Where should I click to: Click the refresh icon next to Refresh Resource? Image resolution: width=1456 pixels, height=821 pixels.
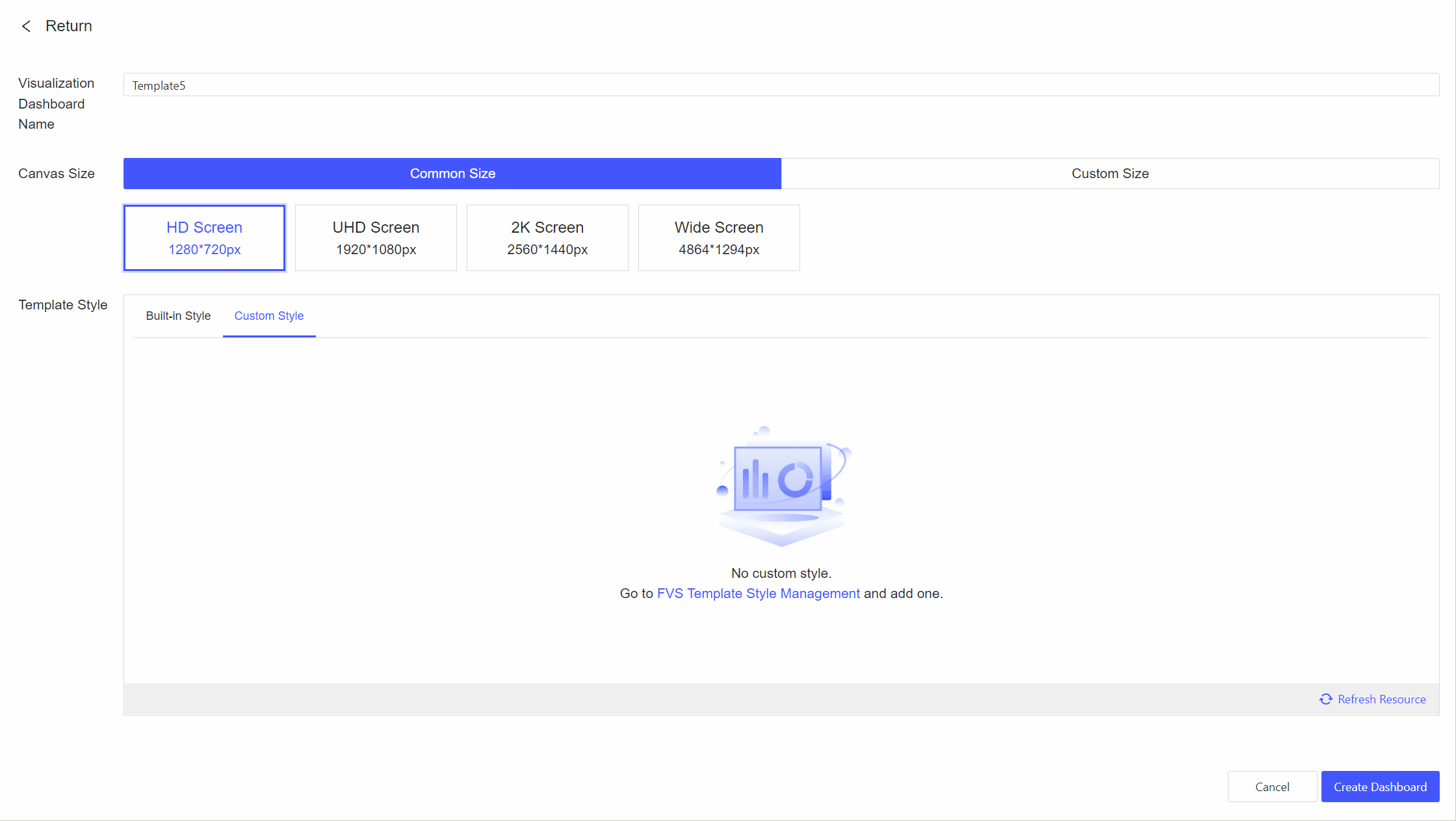(1326, 699)
